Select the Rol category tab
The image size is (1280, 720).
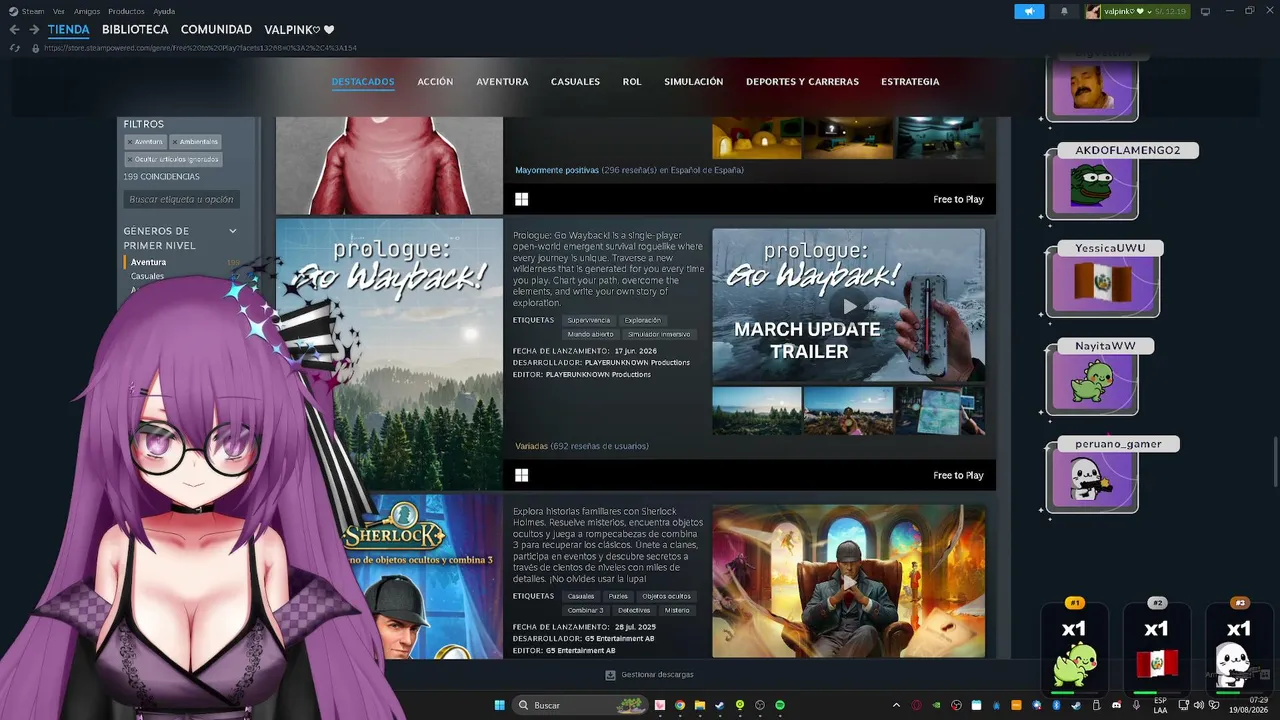point(632,82)
